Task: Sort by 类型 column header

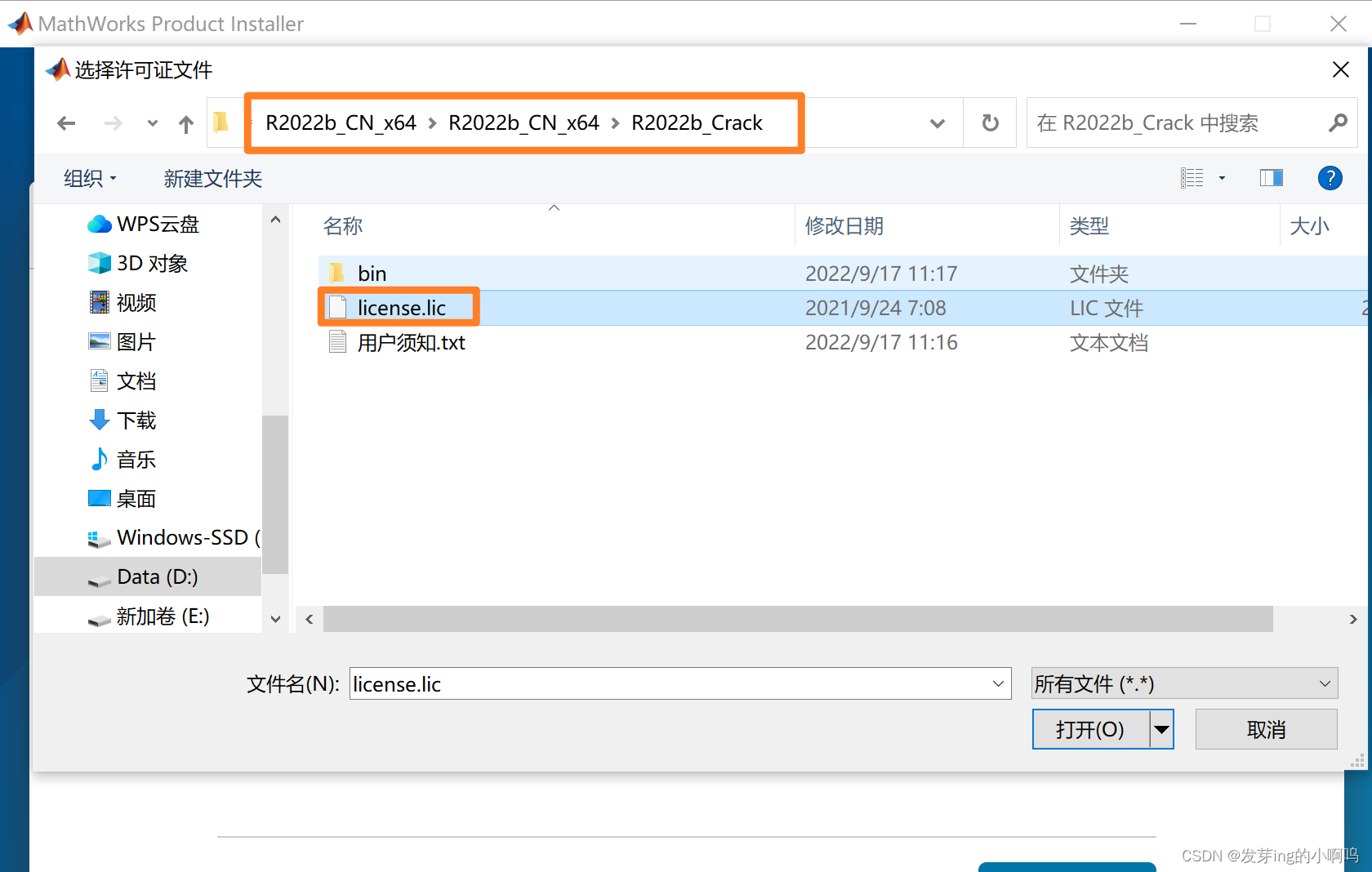Action: coord(1089,226)
